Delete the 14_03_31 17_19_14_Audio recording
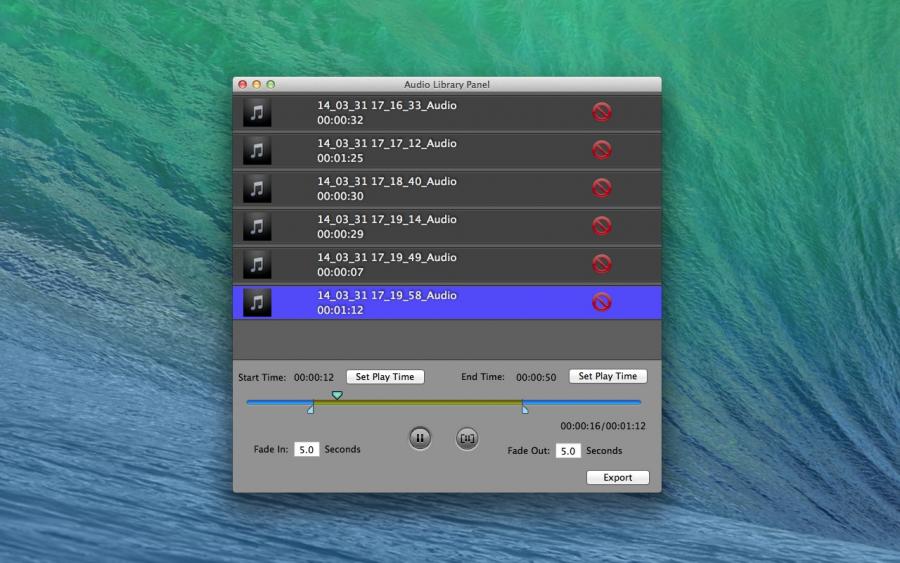This screenshot has width=900, height=563. (602, 226)
